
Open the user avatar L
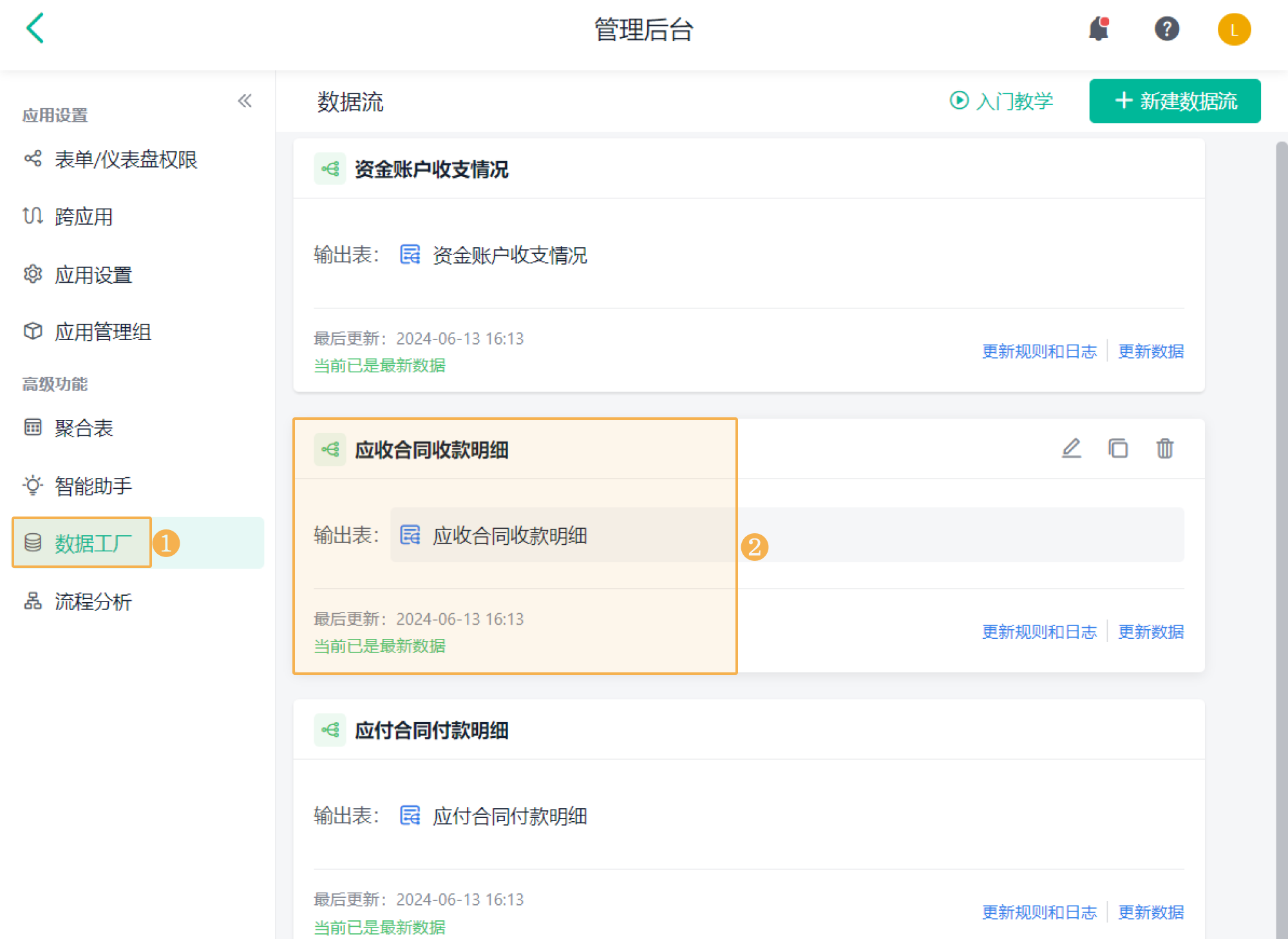(x=1233, y=30)
